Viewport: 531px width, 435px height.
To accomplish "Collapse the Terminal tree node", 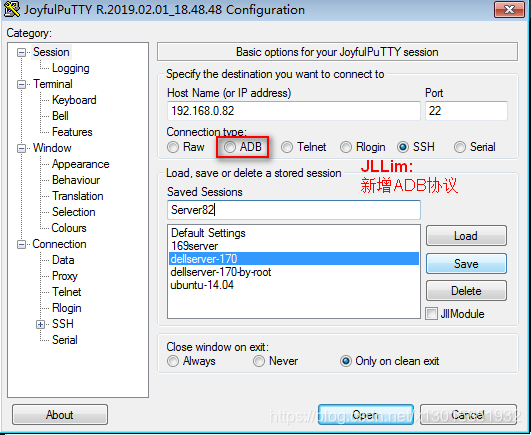I will pos(21,84).
